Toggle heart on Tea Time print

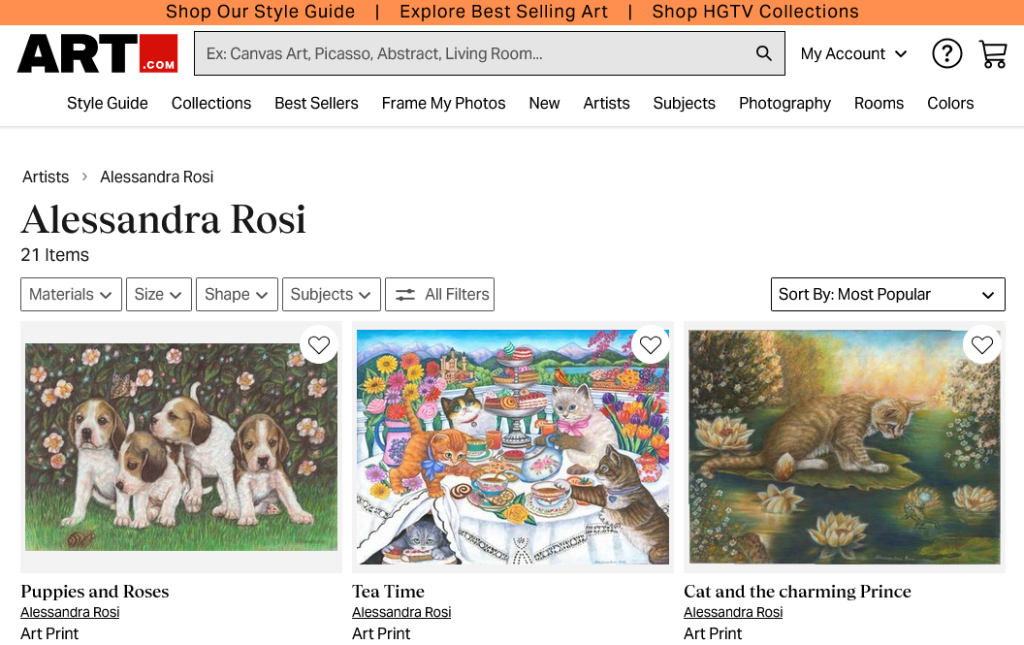click(x=651, y=345)
